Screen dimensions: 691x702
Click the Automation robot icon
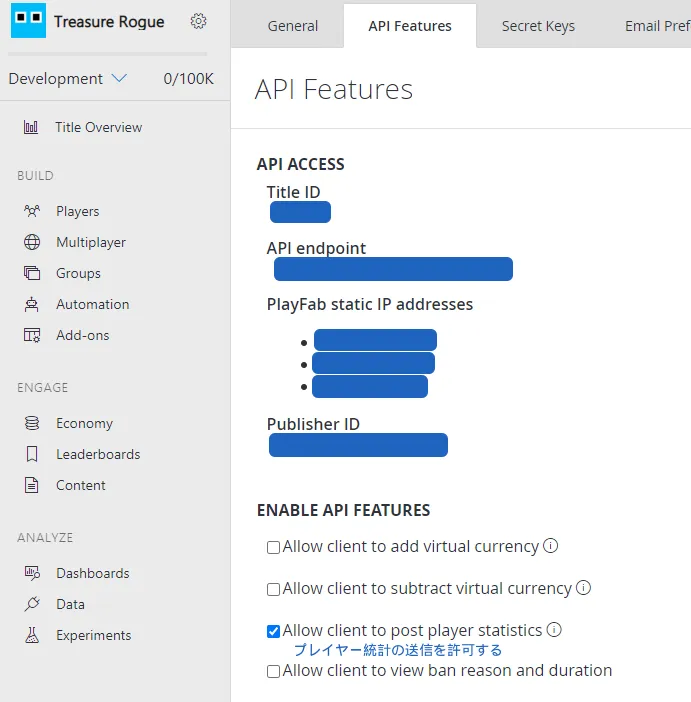(x=32, y=304)
